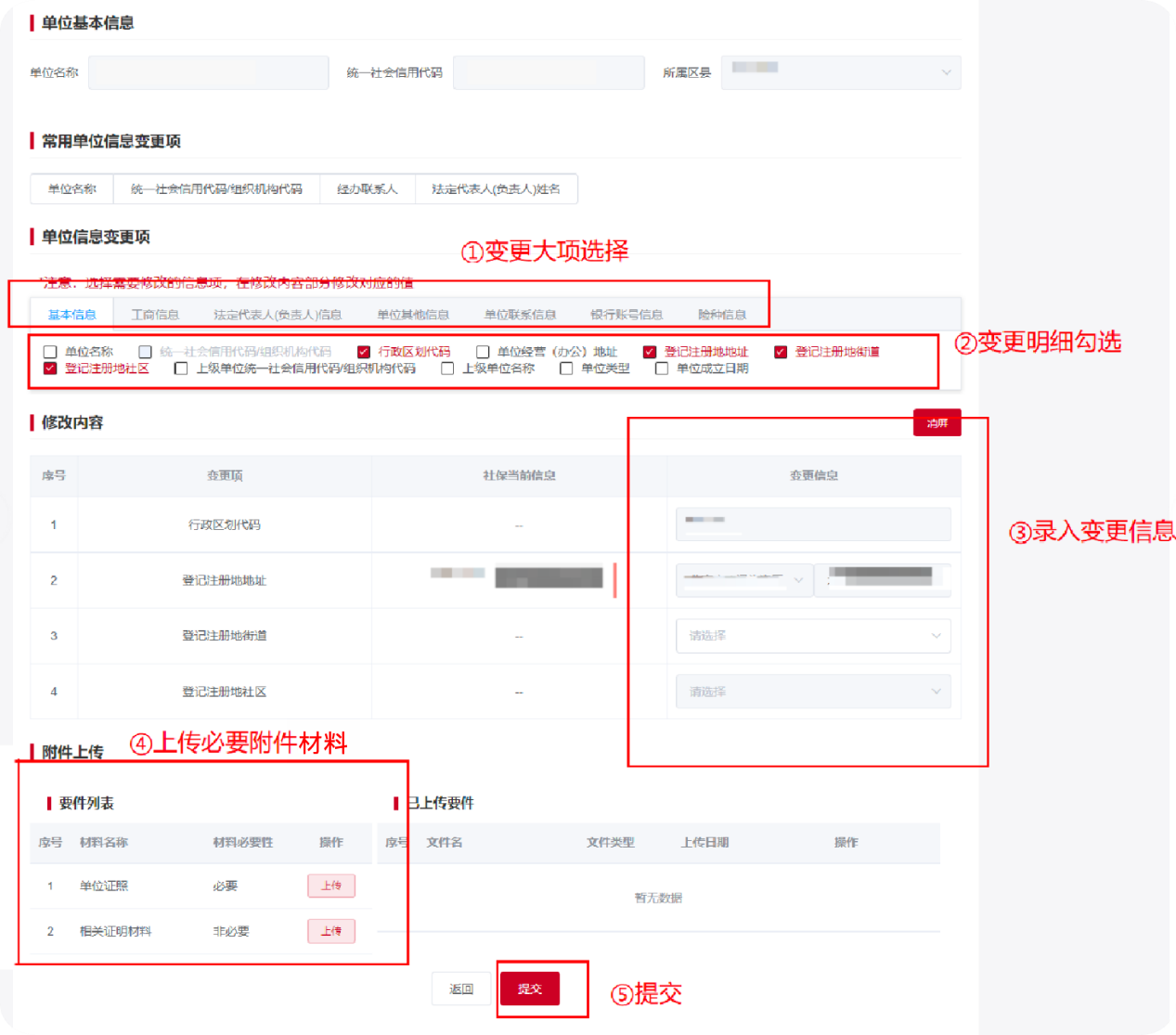Expand the 登记注册地地址 region dropdown
This screenshot has width=1176, height=1035.
743,580
